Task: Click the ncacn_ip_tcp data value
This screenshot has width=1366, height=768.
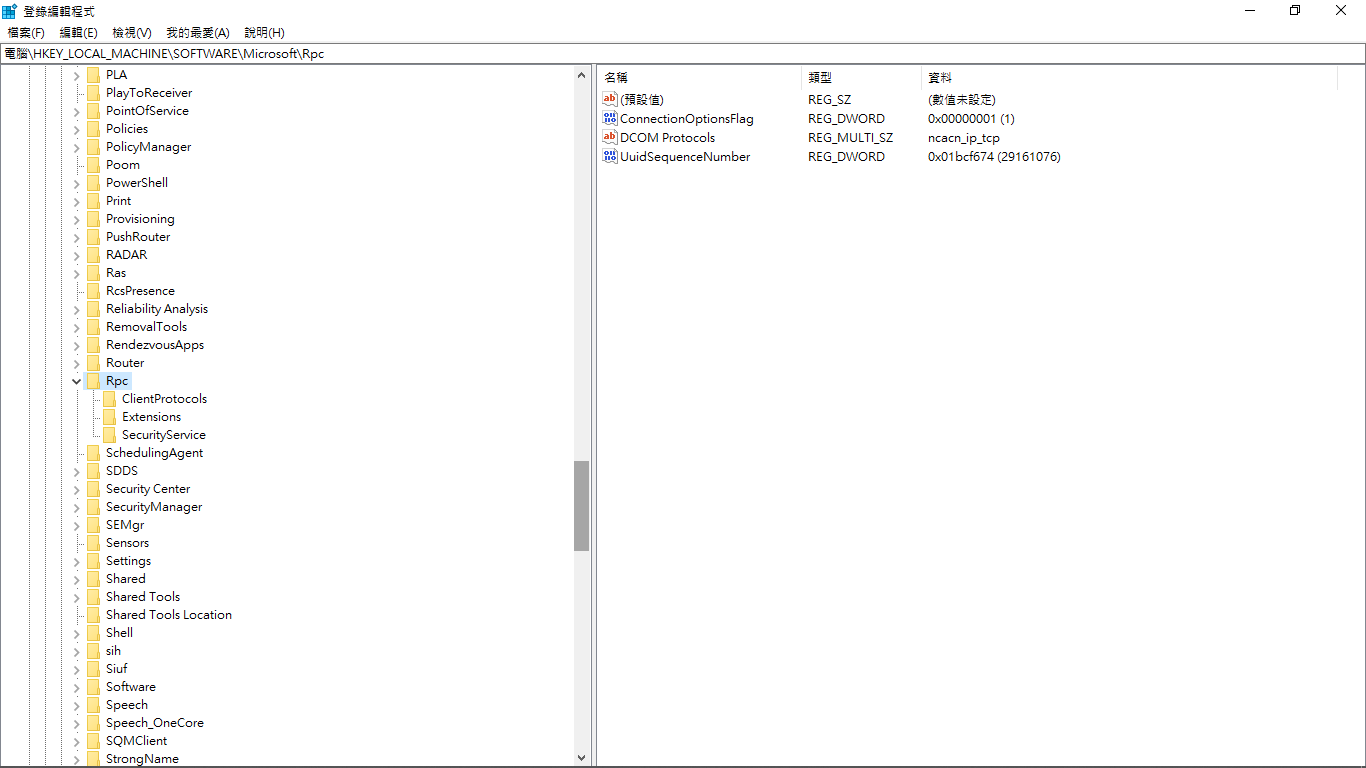Action: pos(964,138)
